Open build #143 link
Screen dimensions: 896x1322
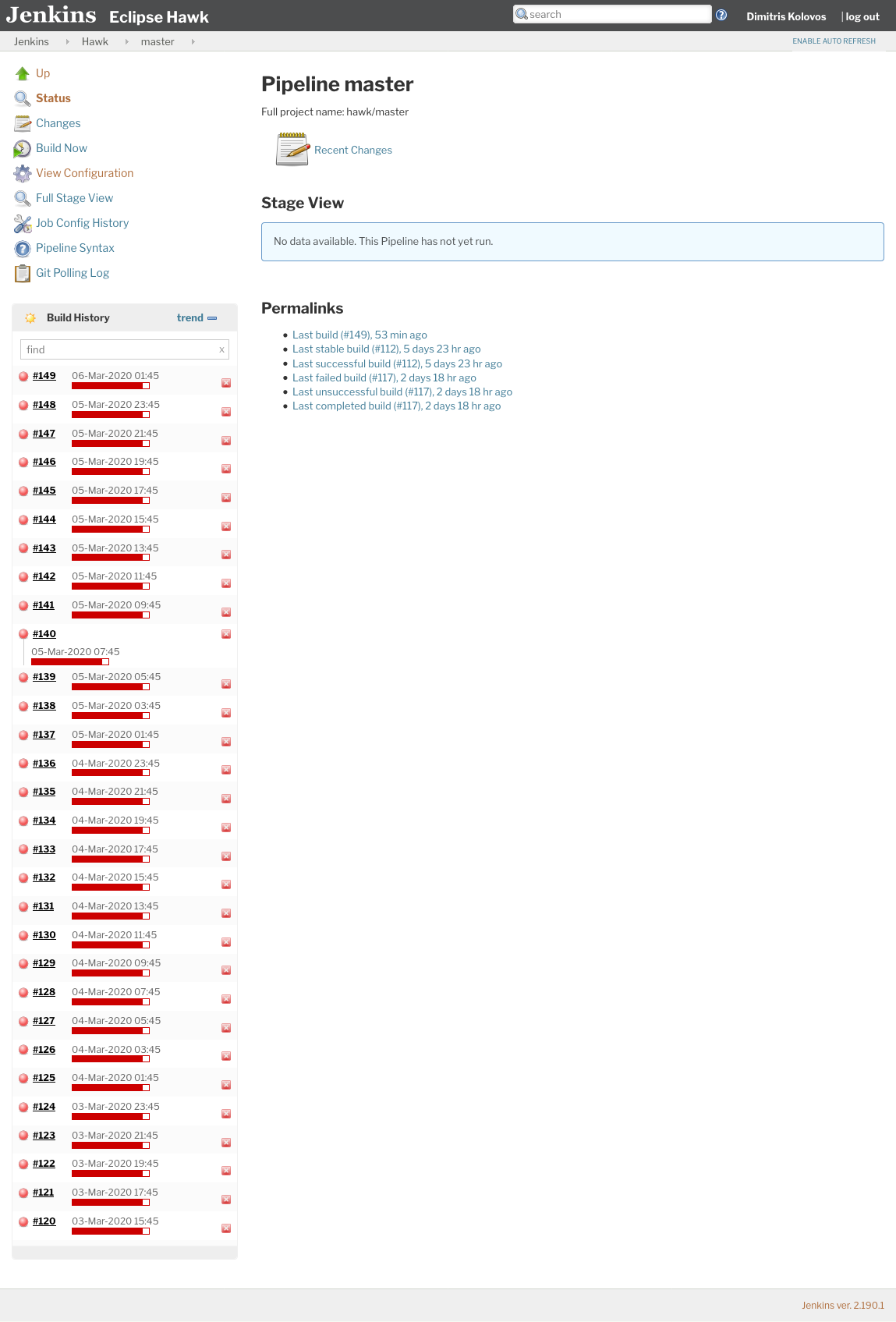click(44, 548)
